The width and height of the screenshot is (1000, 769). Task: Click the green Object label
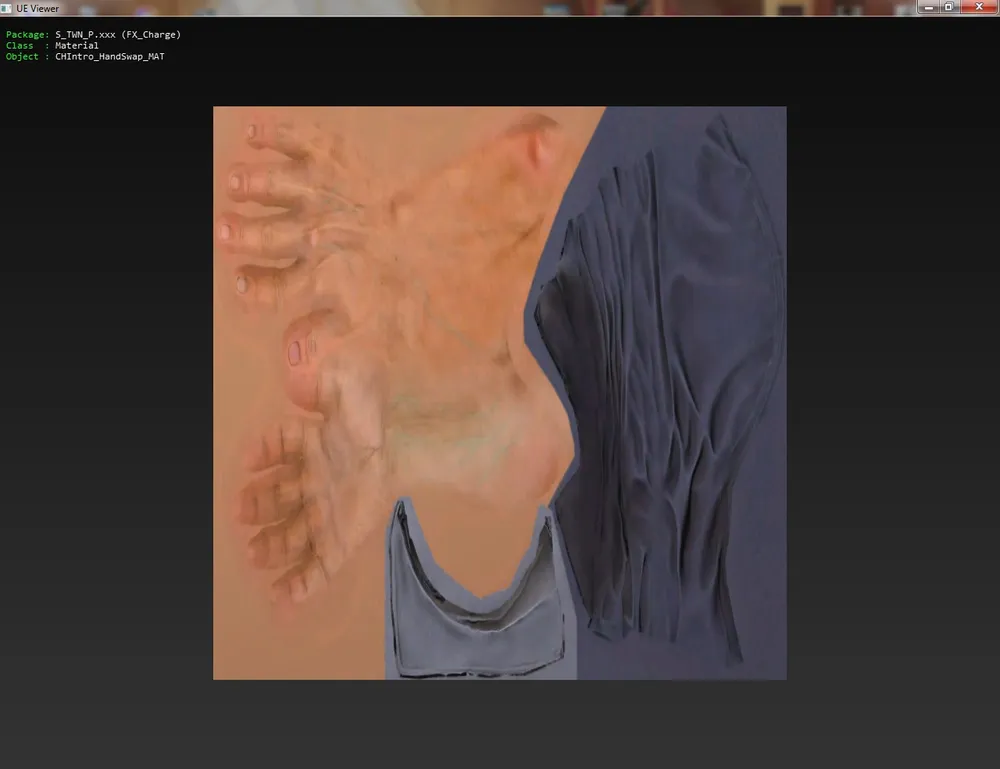tap(22, 56)
